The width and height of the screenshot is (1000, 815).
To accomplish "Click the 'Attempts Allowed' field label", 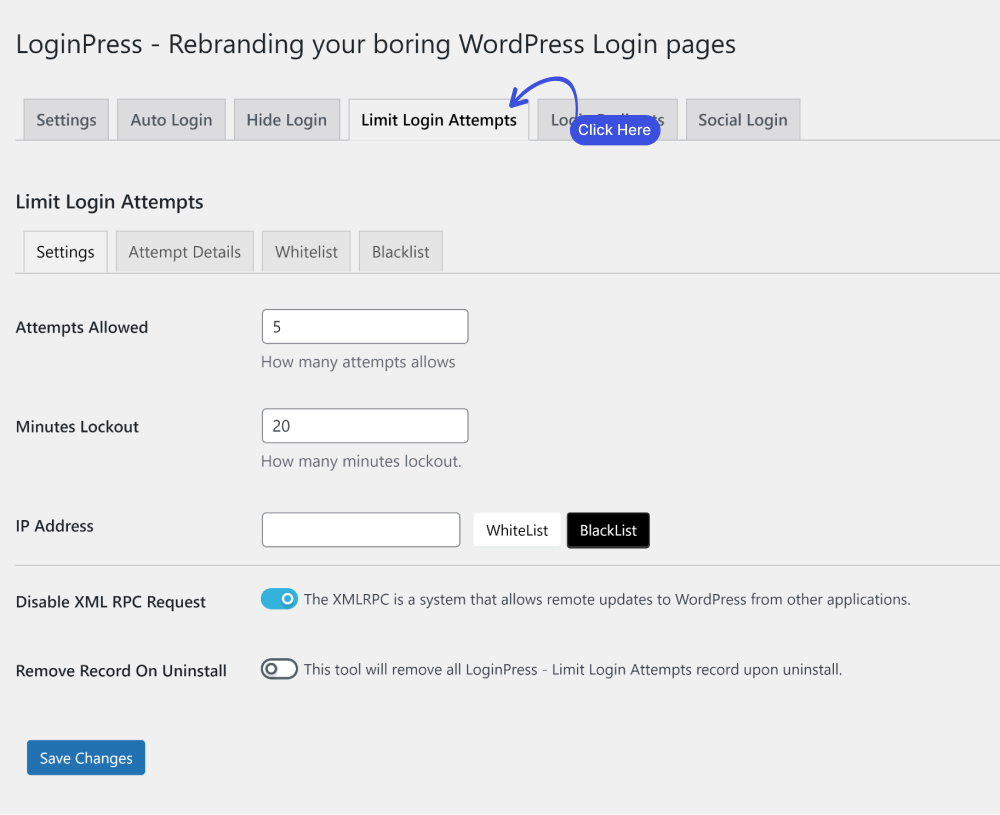I will tap(82, 328).
